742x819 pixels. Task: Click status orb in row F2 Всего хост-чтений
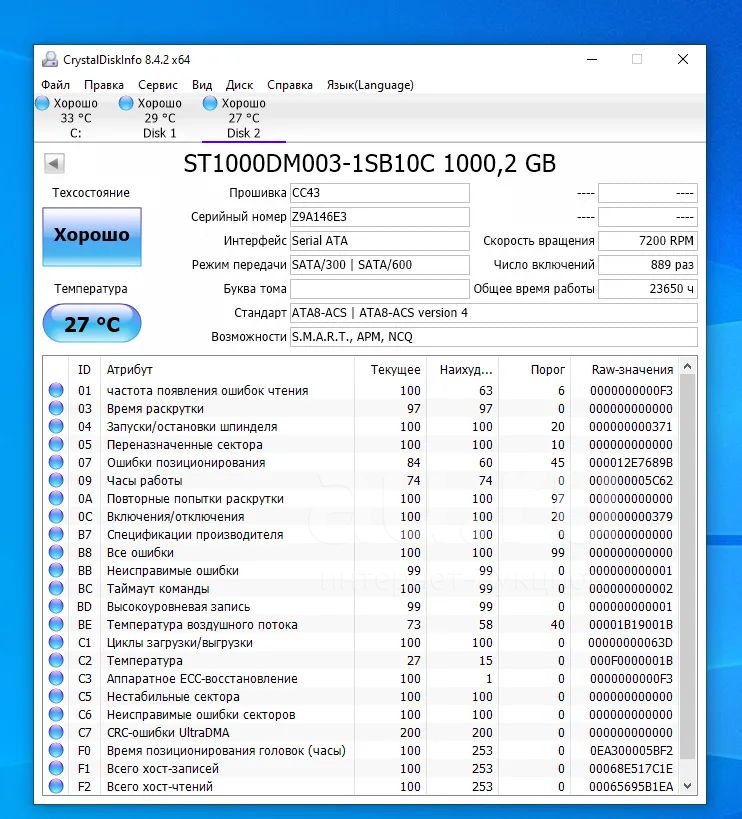(x=56, y=786)
